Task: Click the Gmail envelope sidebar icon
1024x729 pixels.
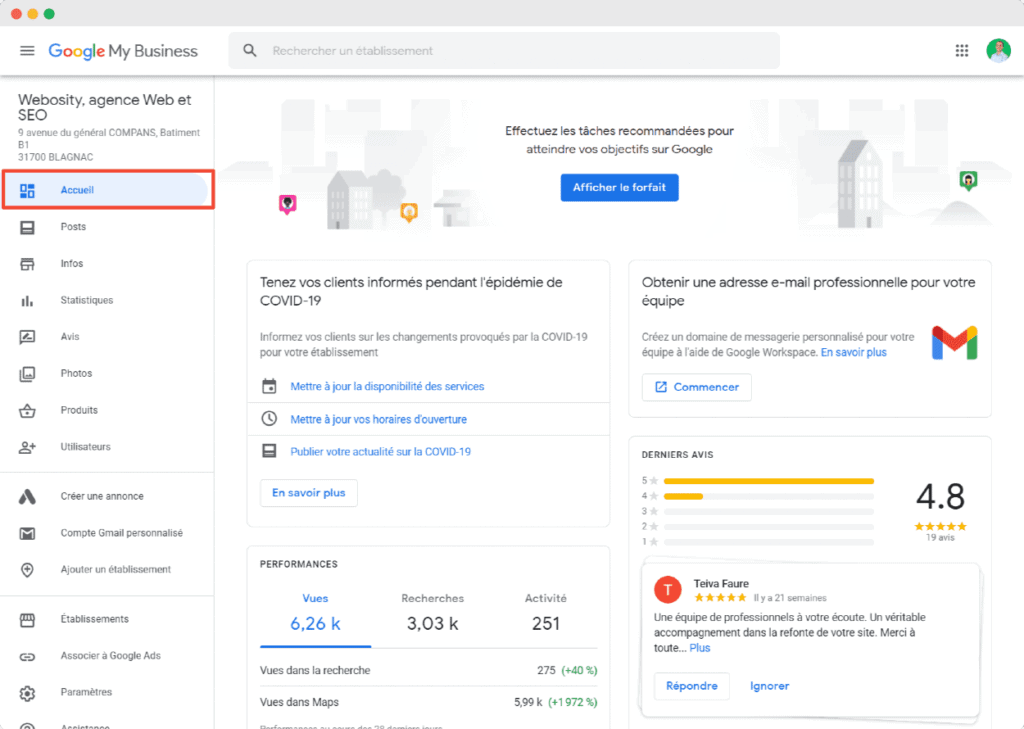Action: [x=27, y=533]
